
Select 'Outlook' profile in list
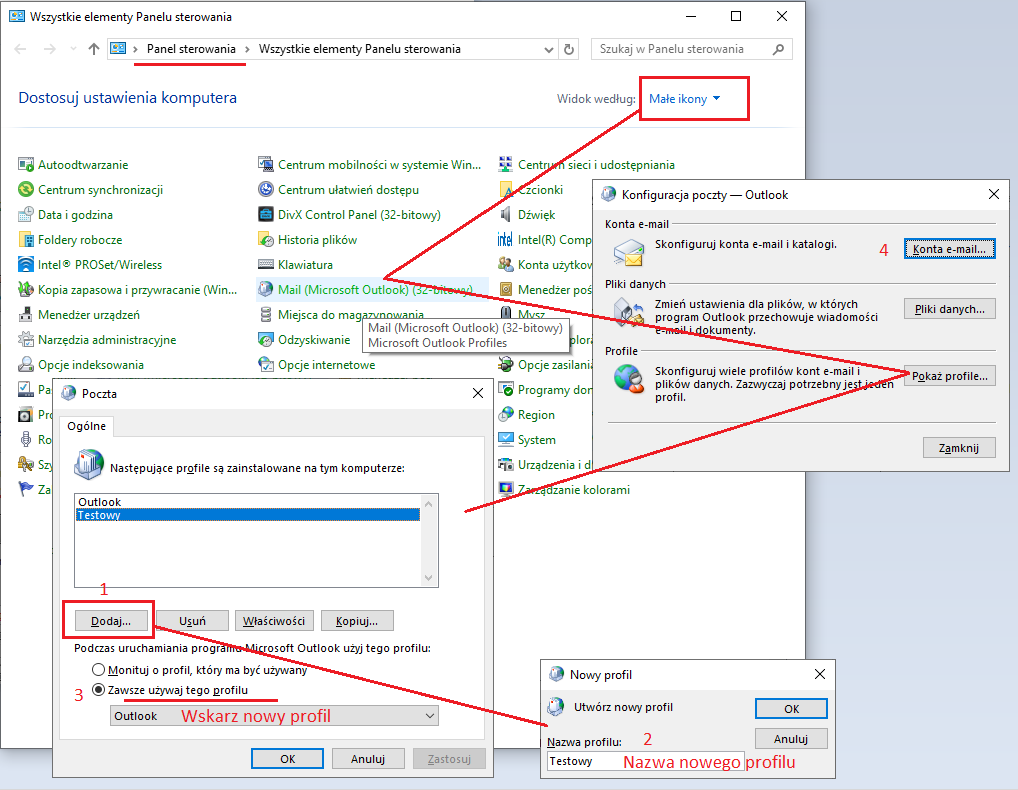point(247,502)
